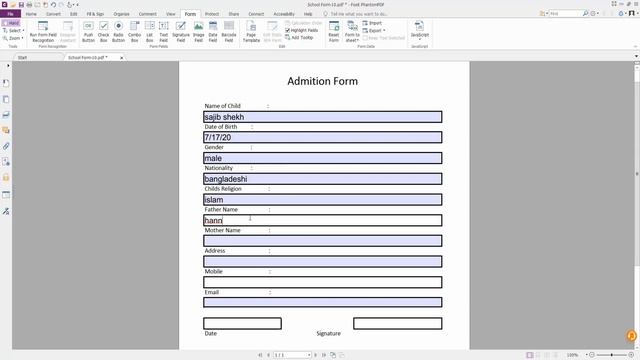The height and width of the screenshot is (360, 640).
Task: Click the Print icon in quick access toolbar
Action: coord(29,4)
